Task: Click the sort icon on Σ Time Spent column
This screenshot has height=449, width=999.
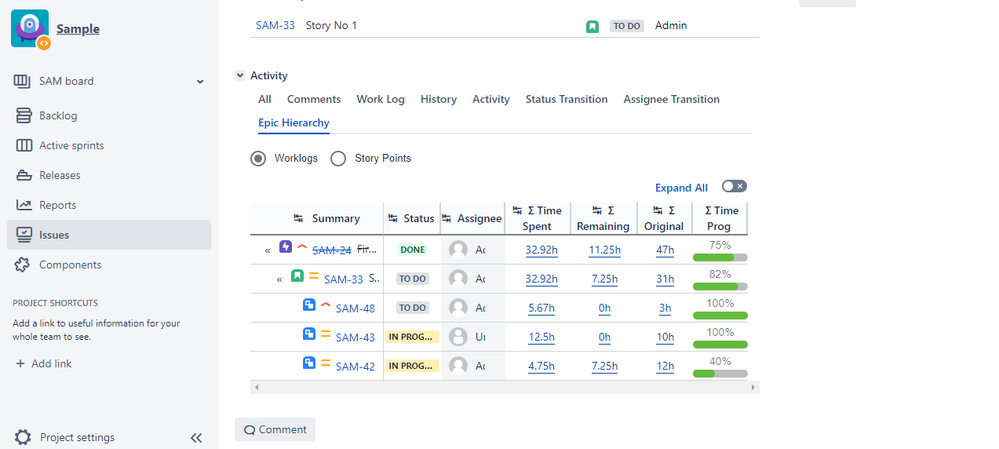Action: (x=517, y=211)
